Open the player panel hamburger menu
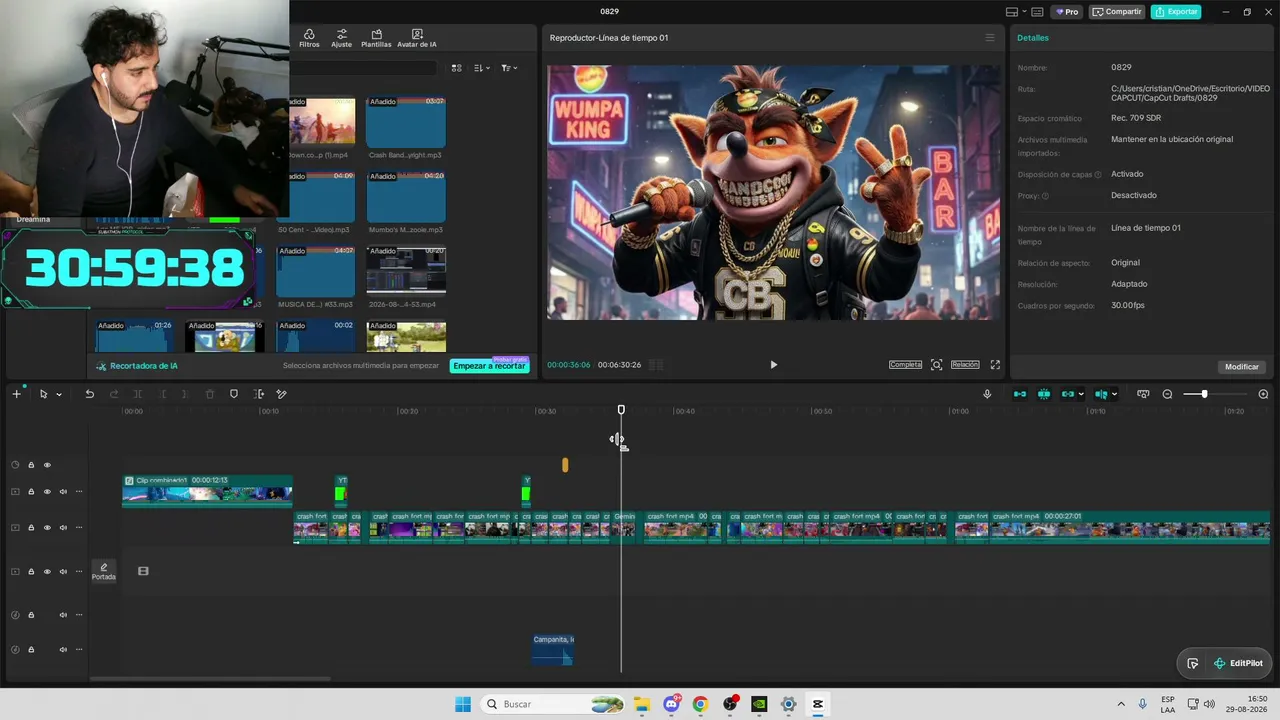Image resolution: width=1280 pixels, height=720 pixels. (x=990, y=38)
